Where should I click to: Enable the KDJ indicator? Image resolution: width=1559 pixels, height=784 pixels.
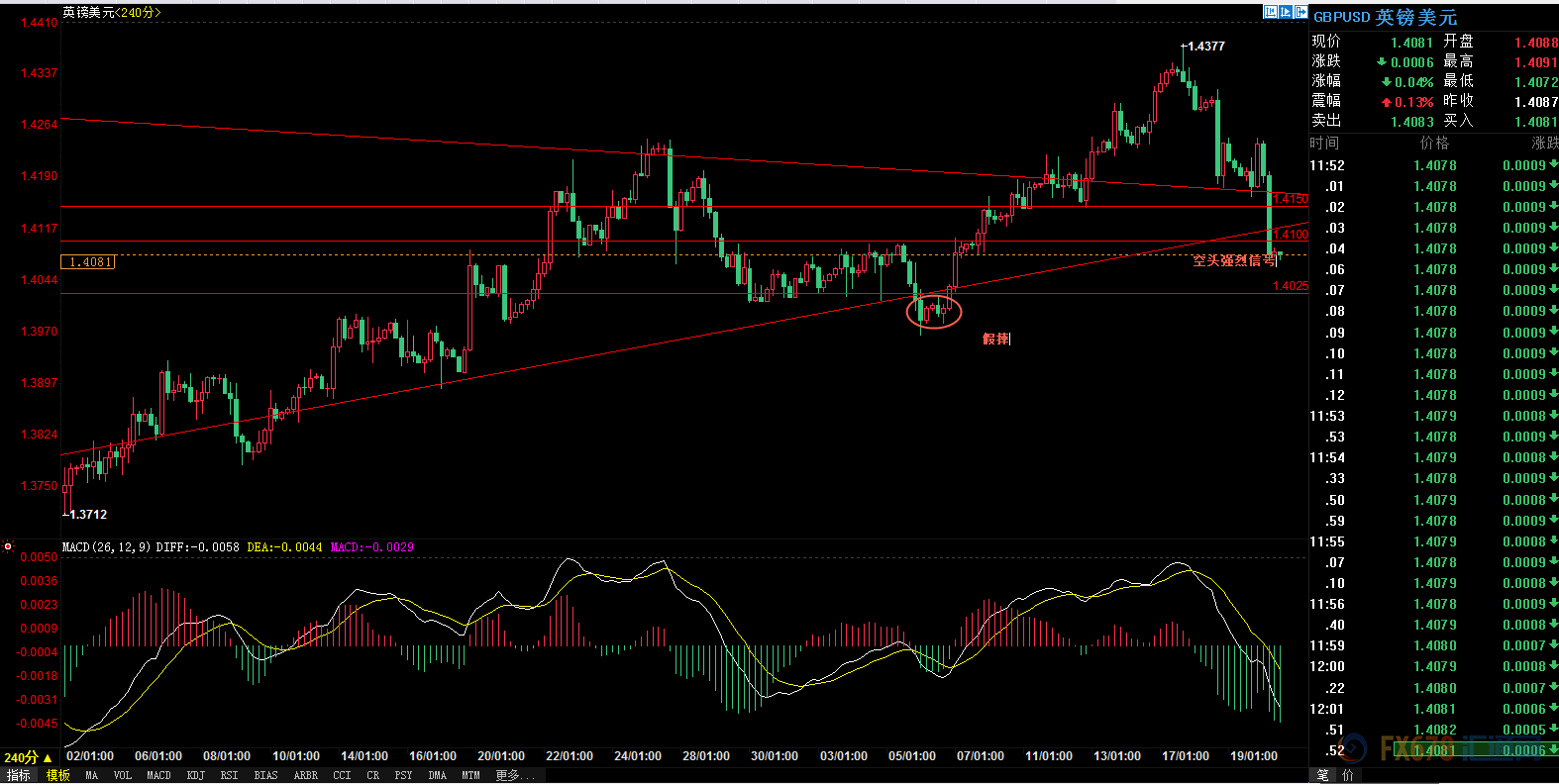tap(196, 775)
